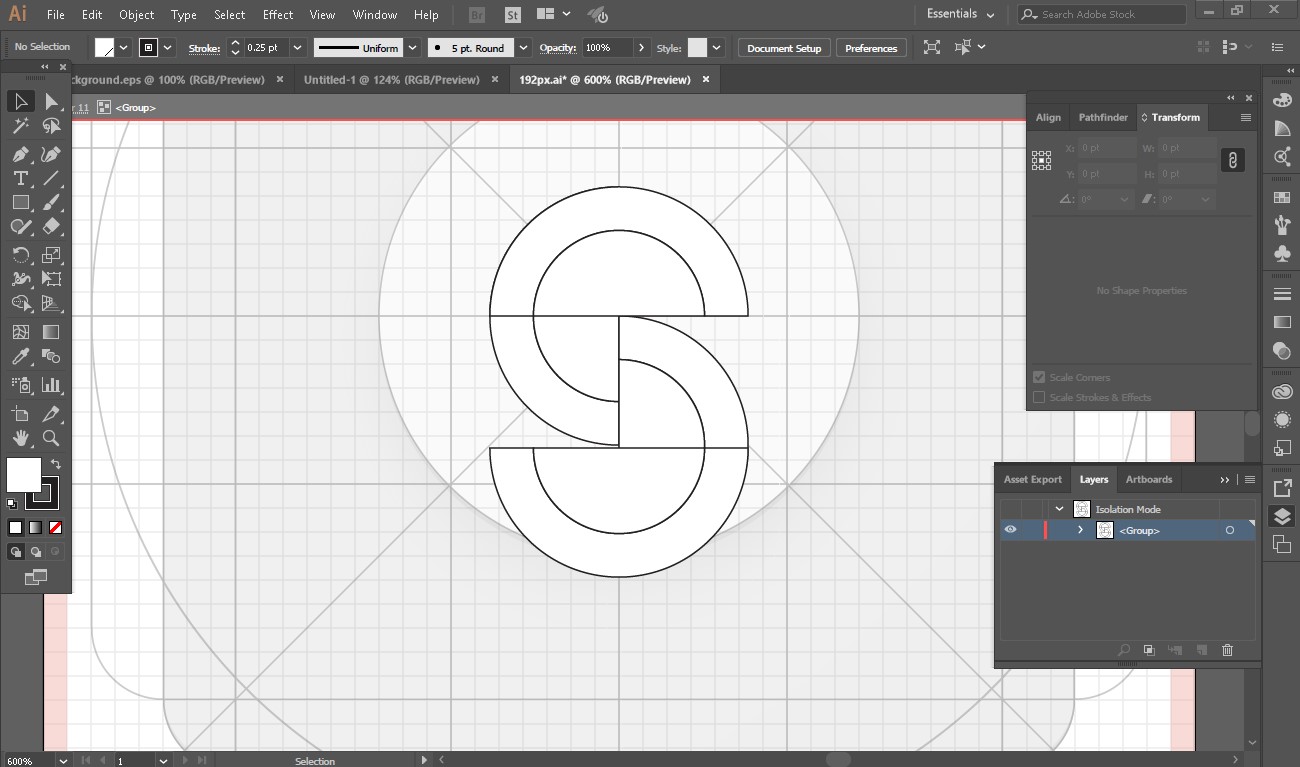
Task: Toggle the Scale Corners checkbox
Action: coord(1039,378)
